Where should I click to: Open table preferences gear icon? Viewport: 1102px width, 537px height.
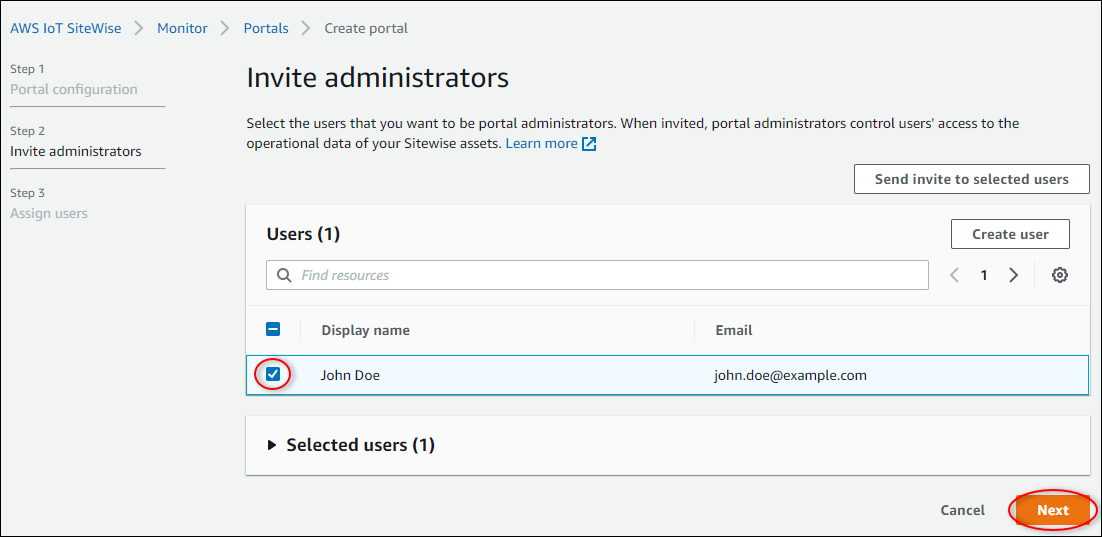(1060, 275)
